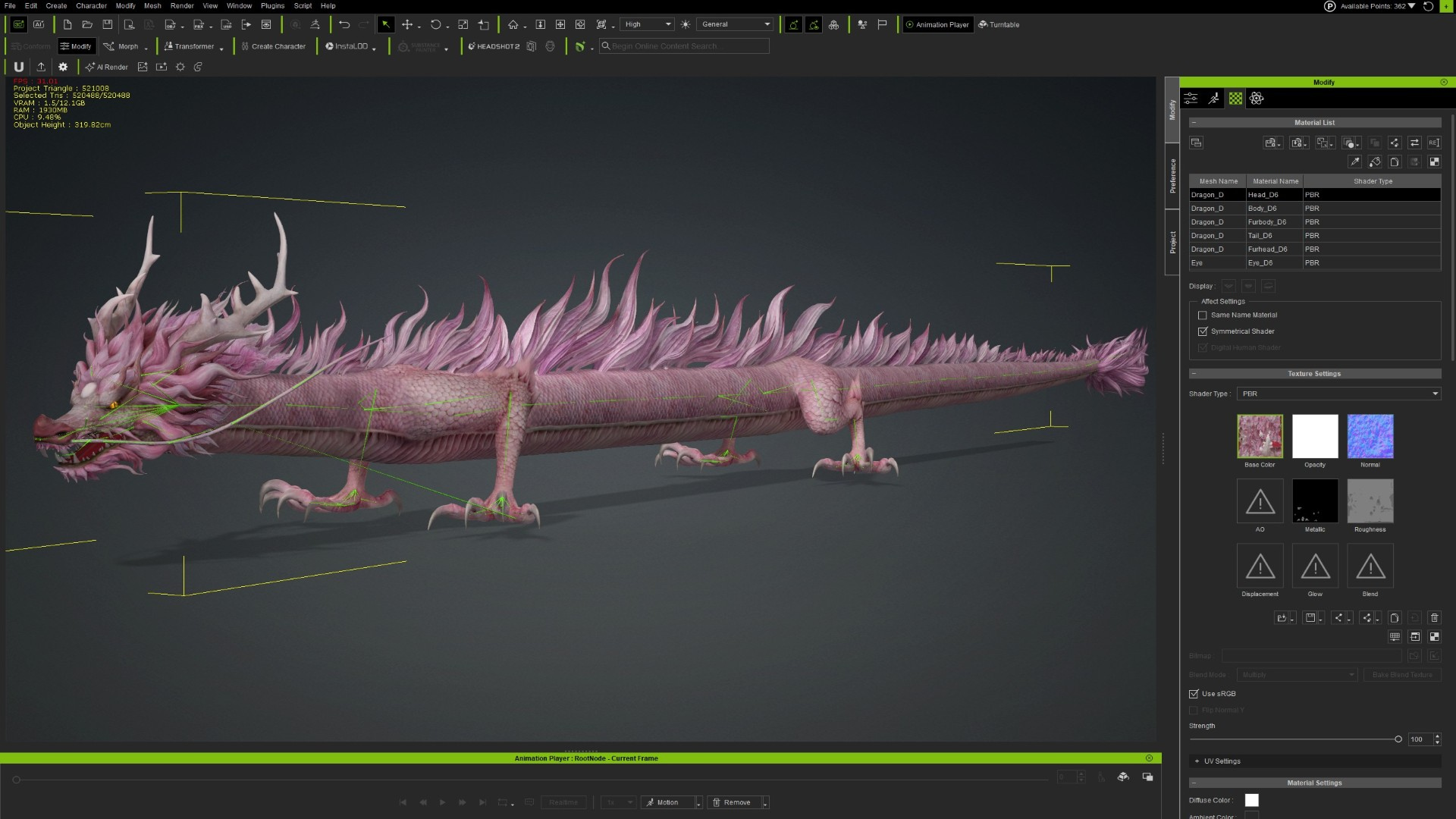Save project with the floppy disk icon
This screenshot has width=1456, height=819.
(x=108, y=24)
